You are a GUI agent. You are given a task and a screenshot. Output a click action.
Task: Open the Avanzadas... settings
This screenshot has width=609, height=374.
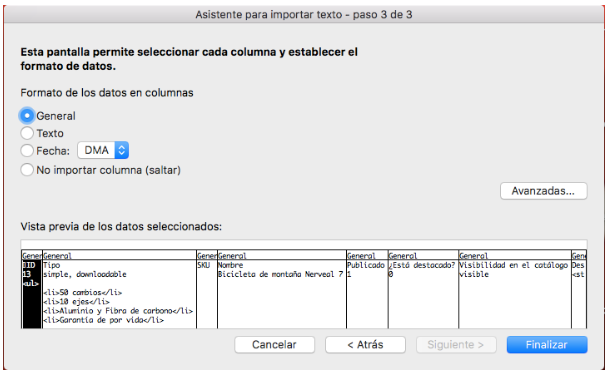(543, 191)
